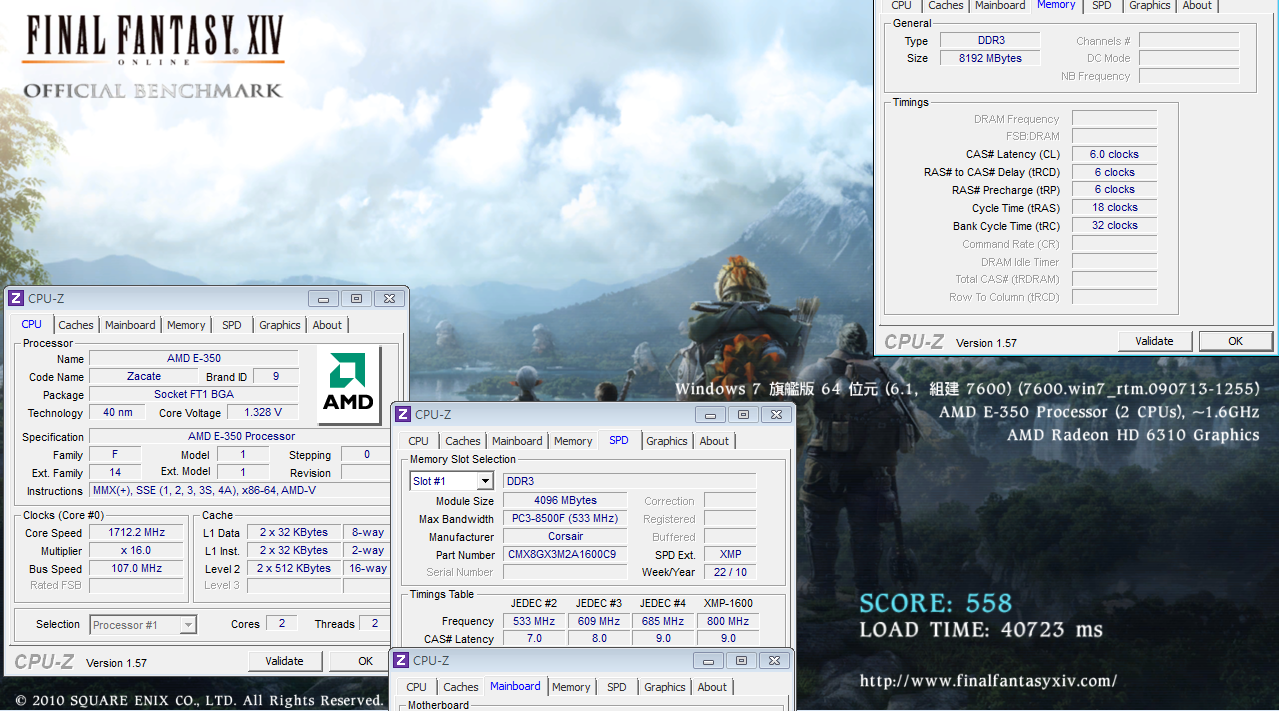Click Validate in the CPU window
Viewport: 1279px width, 711px height.
pos(284,661)
